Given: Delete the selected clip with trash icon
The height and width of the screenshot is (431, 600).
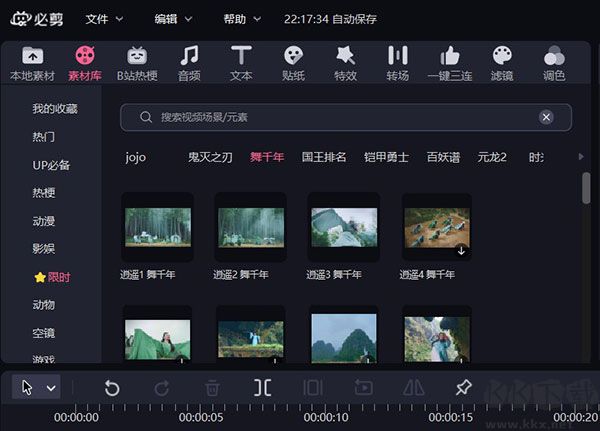Looking at the screenshot, I should pyautogui.click(x=212, y=388).
